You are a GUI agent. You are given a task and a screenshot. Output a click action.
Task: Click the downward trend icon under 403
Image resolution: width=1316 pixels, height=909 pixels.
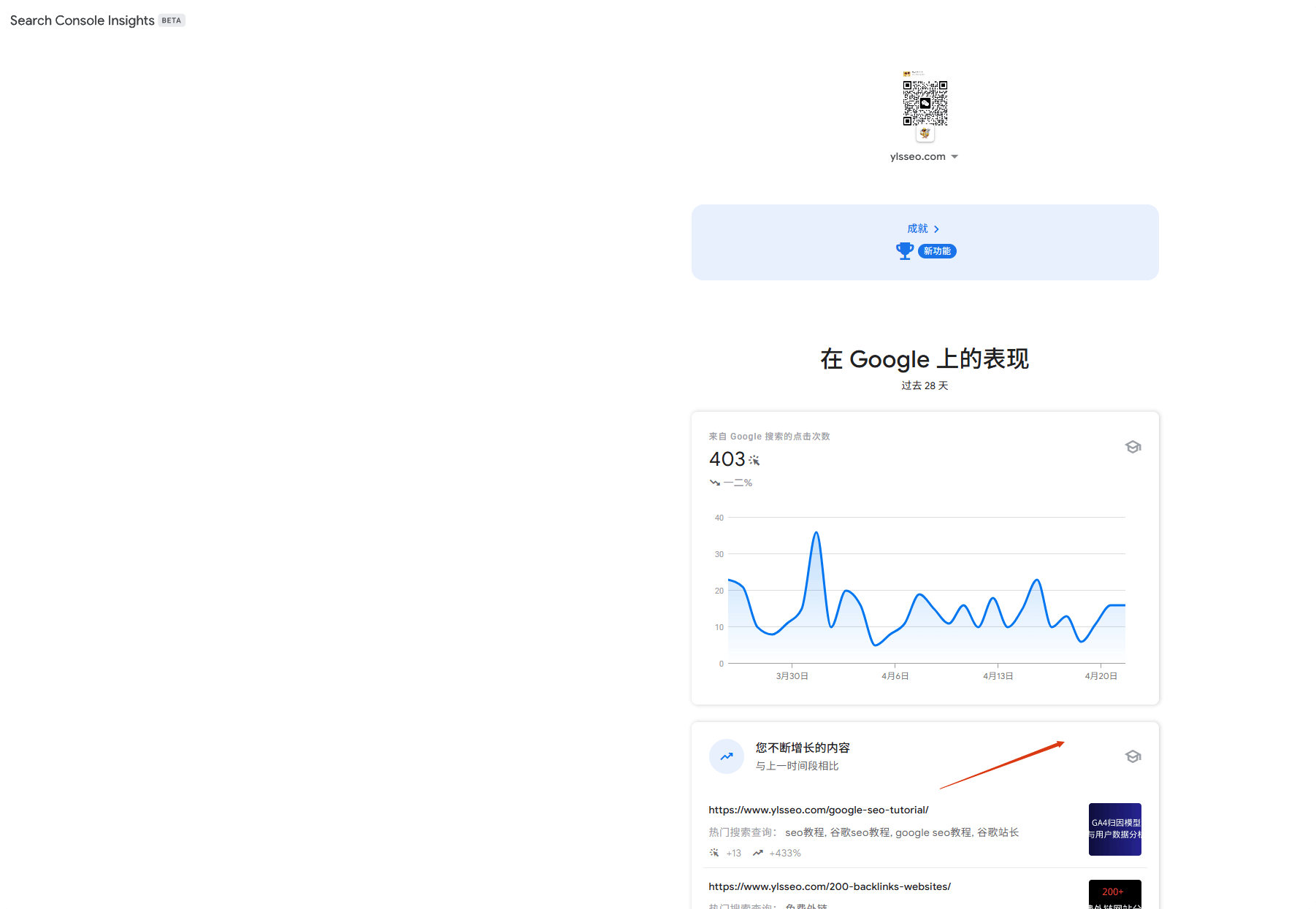click(715, 483)
